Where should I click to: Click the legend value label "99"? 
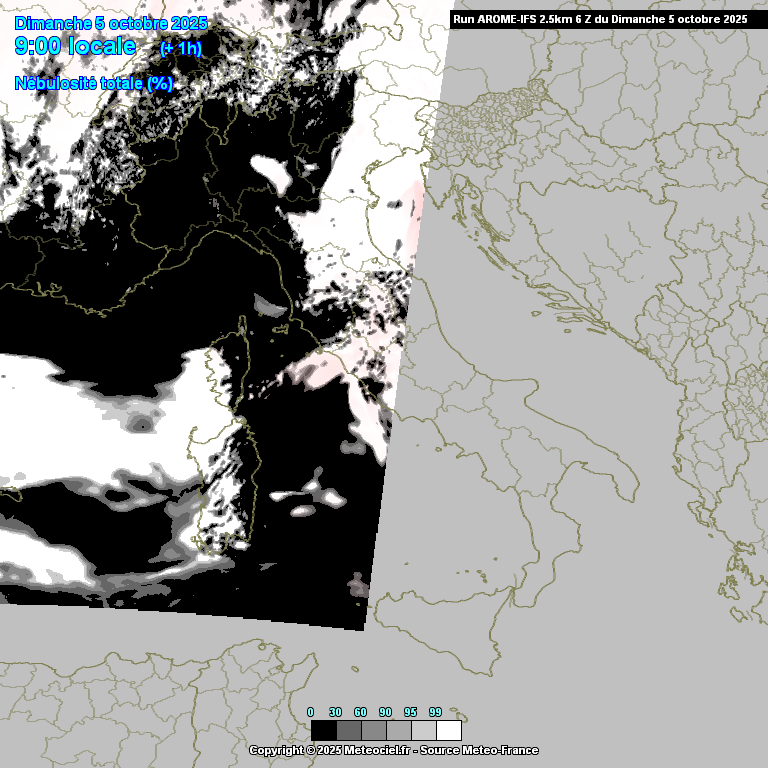(x=435, y=712)
